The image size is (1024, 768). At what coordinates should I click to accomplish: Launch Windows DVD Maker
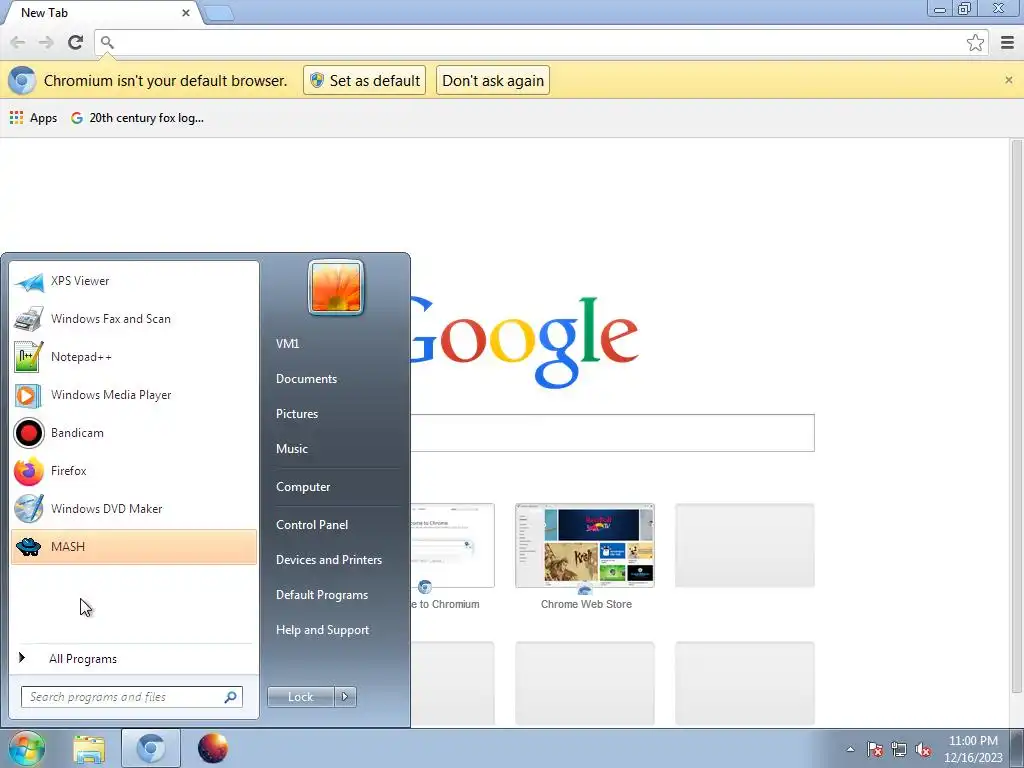coord(134,508)
